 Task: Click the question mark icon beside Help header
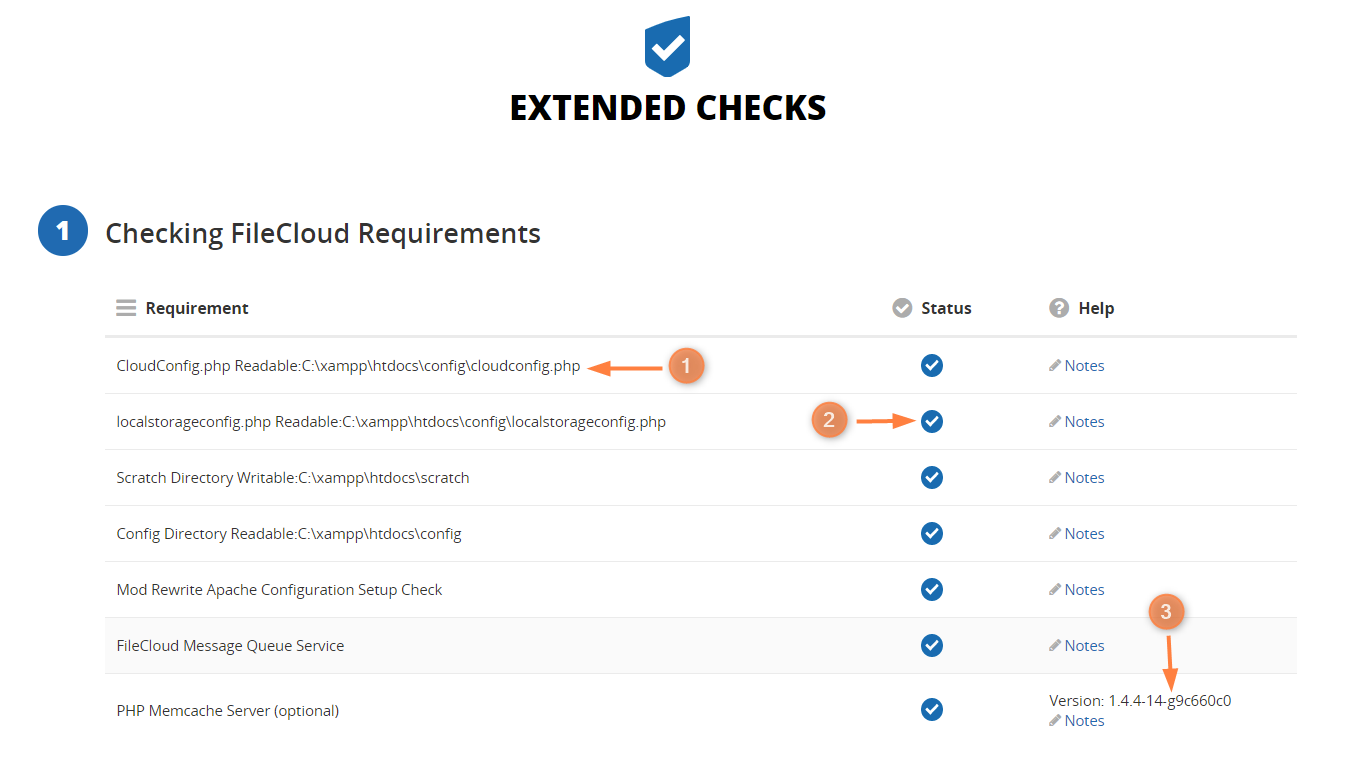point(1058,307)
